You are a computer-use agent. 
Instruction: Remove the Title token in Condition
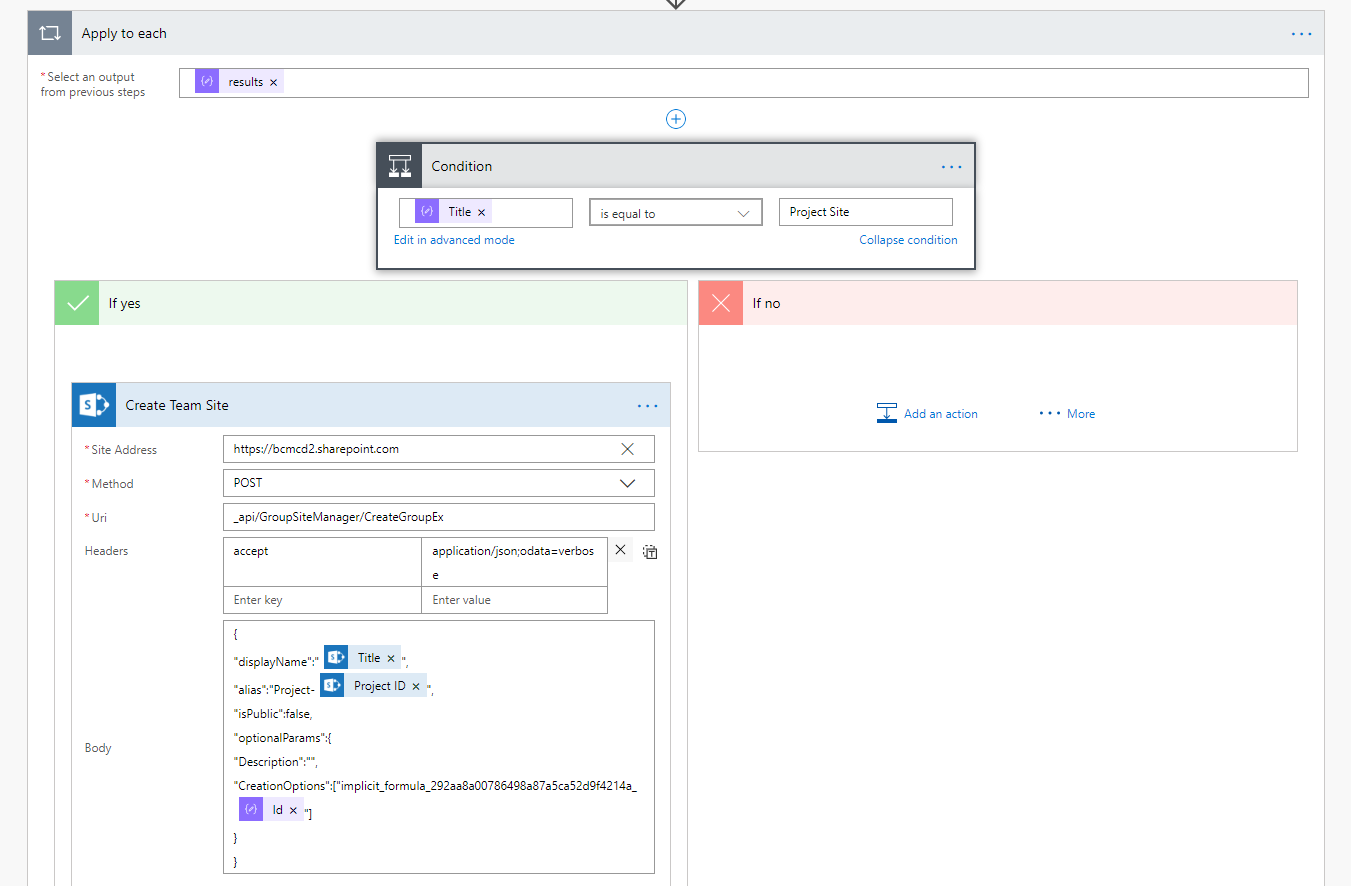481,213
